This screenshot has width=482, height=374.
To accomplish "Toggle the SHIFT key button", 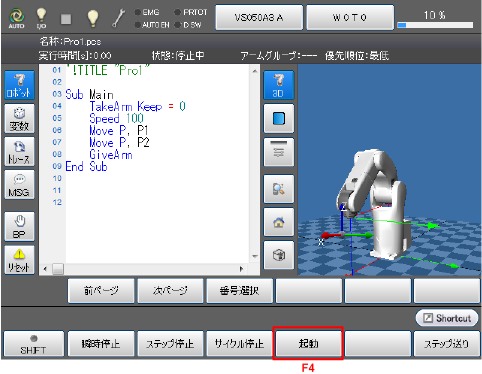I will [x=33, y=344].
